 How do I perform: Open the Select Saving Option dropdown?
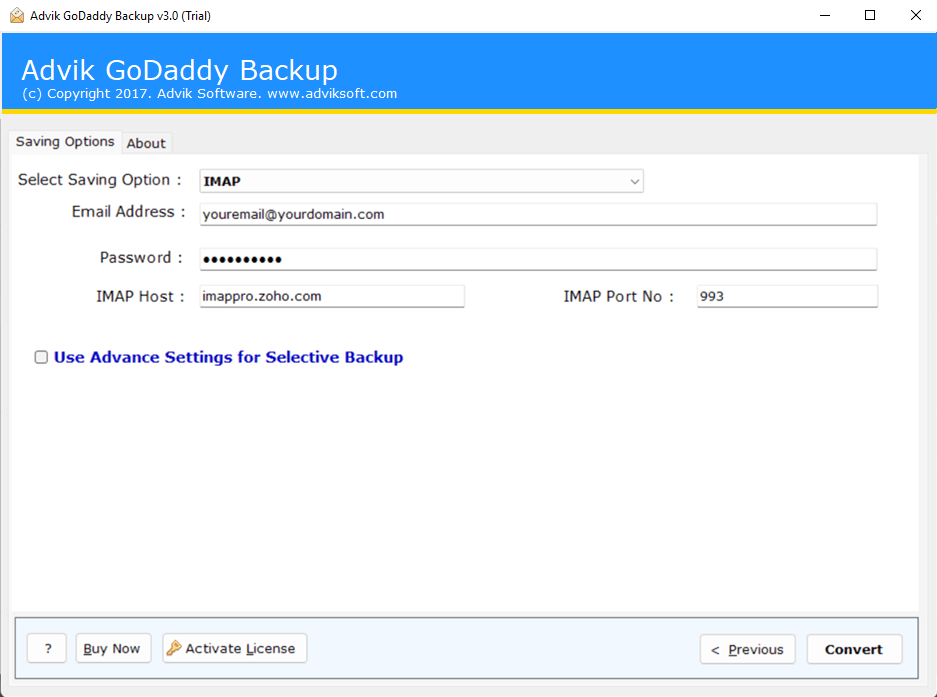click(x=421, y=181)
